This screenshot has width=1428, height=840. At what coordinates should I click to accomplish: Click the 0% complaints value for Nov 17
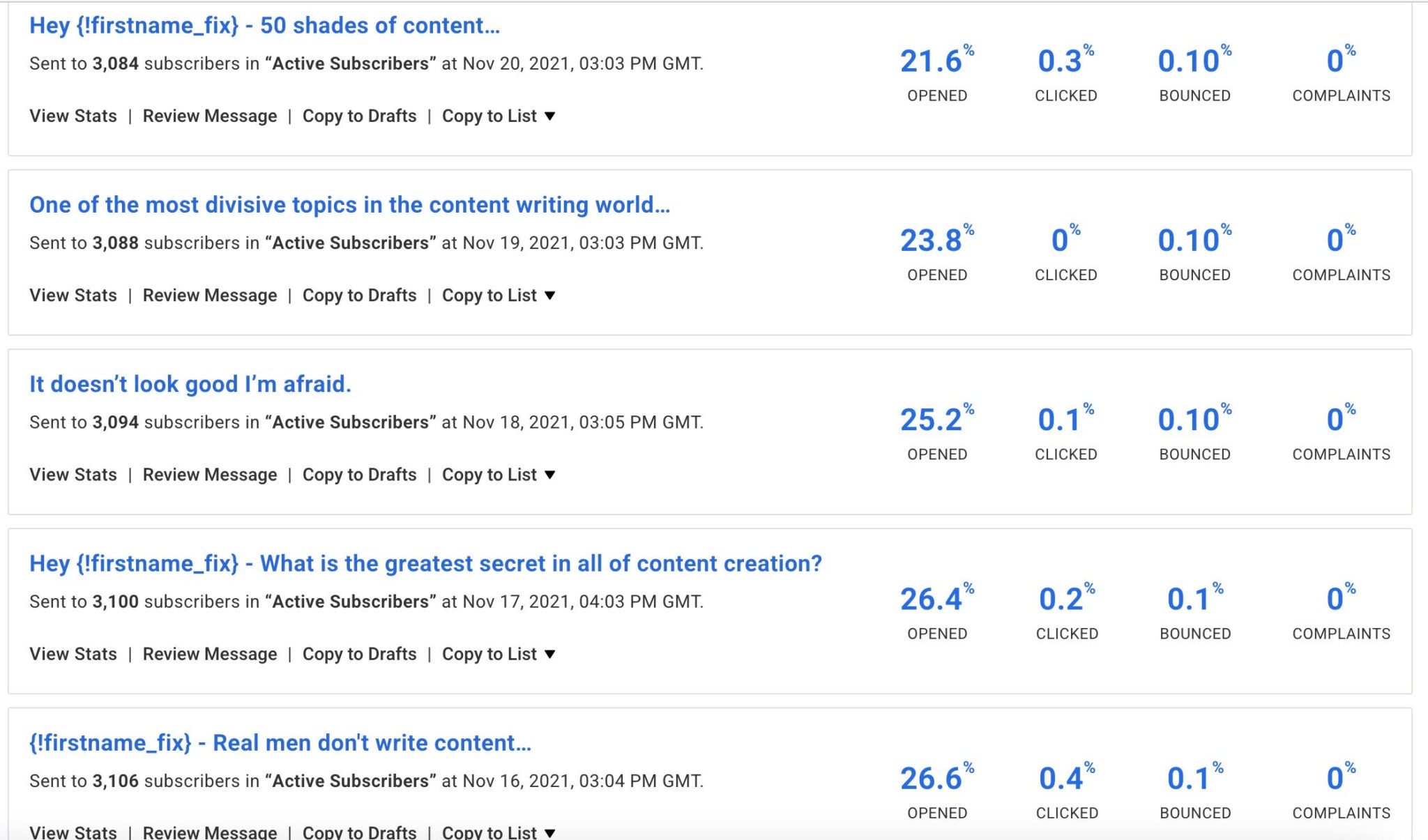[1341, 598]
